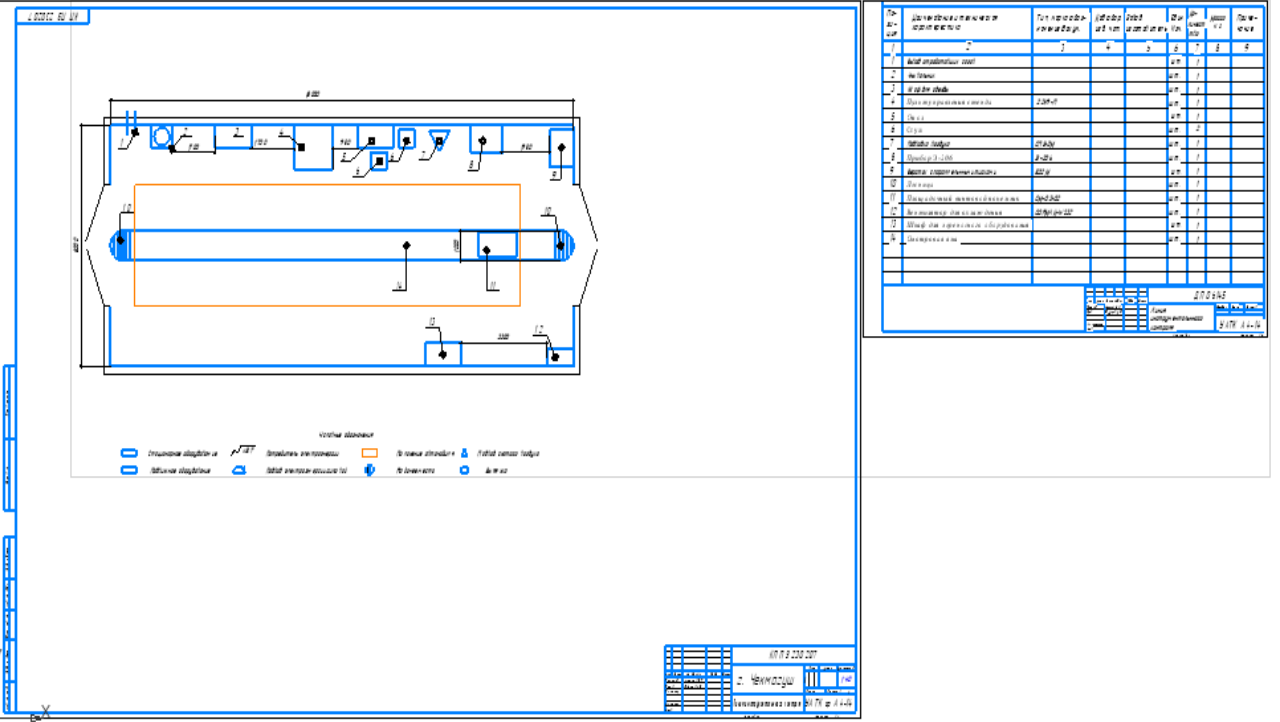Click the orange rectangle icon in legend
This screenshot has height=722, width=1280.
click(x=369, y=453)
